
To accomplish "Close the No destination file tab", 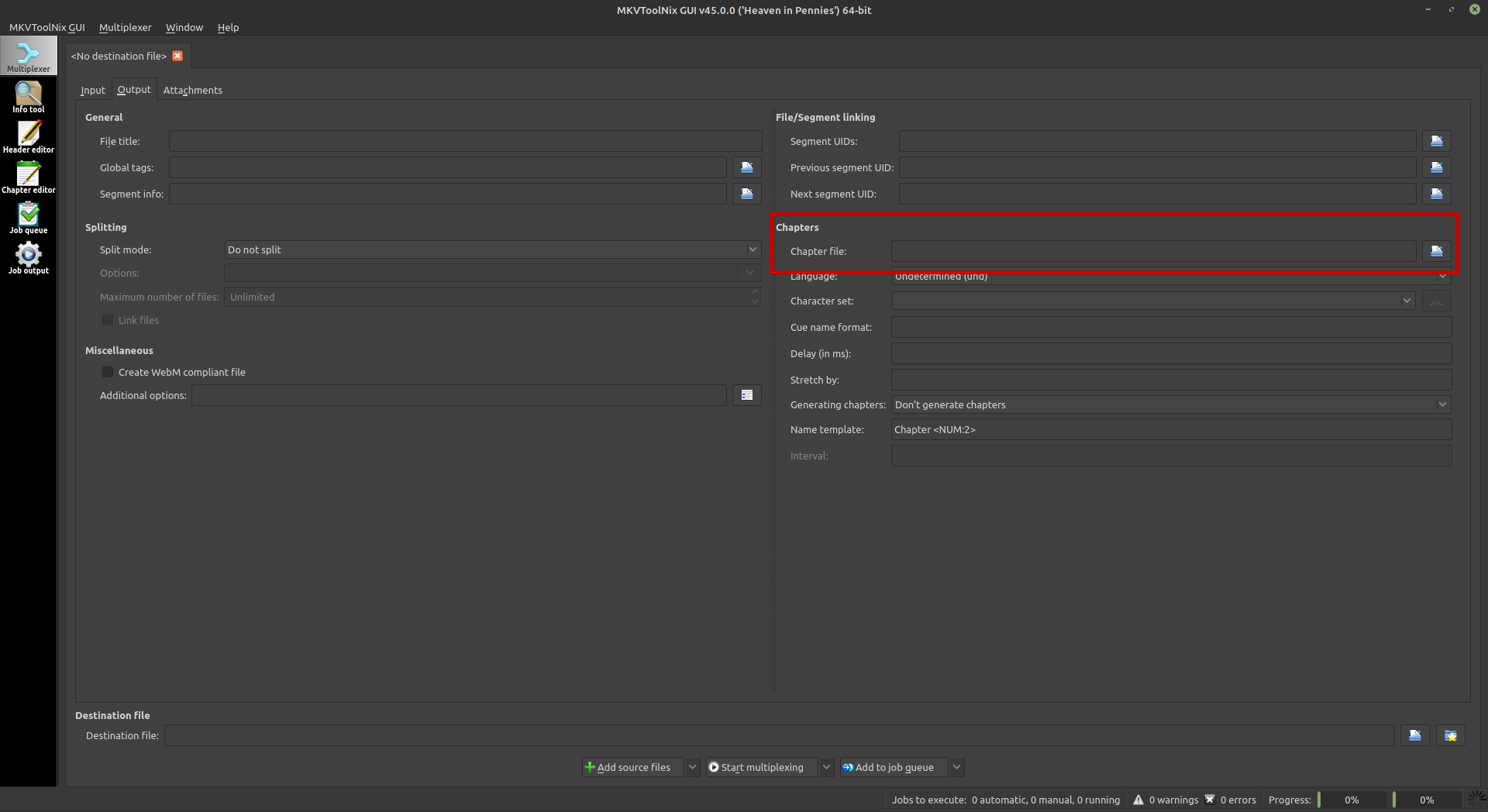I will (177, 56).
